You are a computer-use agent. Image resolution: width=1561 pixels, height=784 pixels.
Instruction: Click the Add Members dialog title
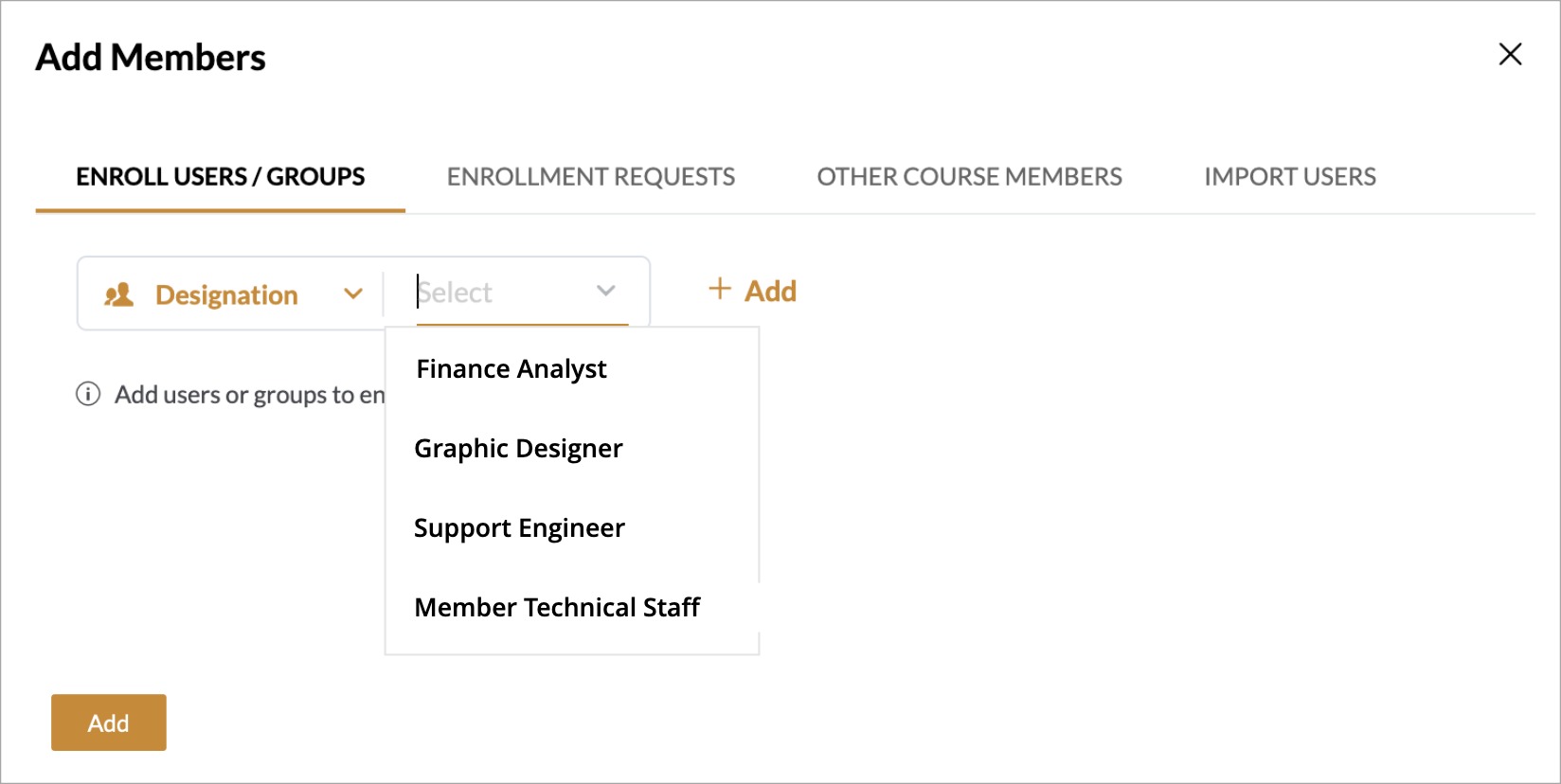pos(151,58)
